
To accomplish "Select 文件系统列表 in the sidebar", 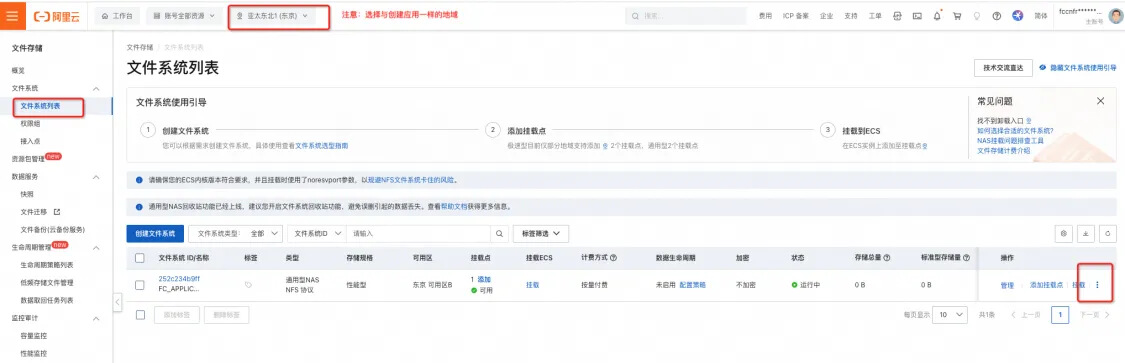I will pyautogui.click(x=40, y=105).
